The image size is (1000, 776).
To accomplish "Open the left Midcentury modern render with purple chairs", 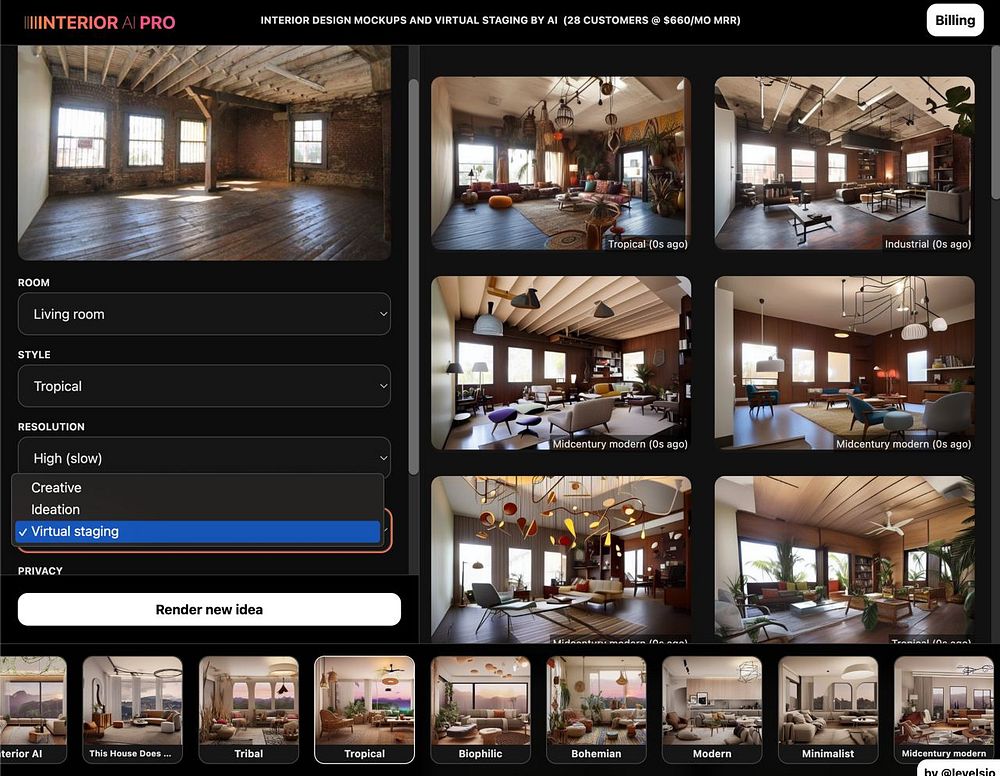I will click(x=561, y=363).
